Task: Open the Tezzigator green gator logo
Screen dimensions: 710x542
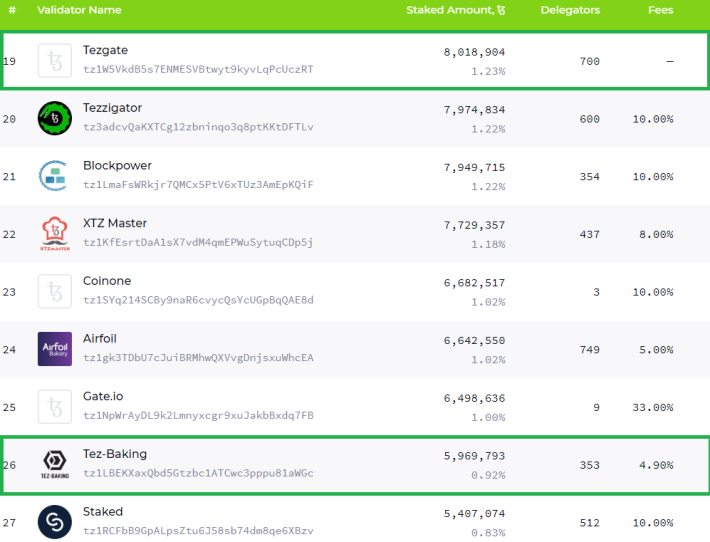Action: click(55, 118)
